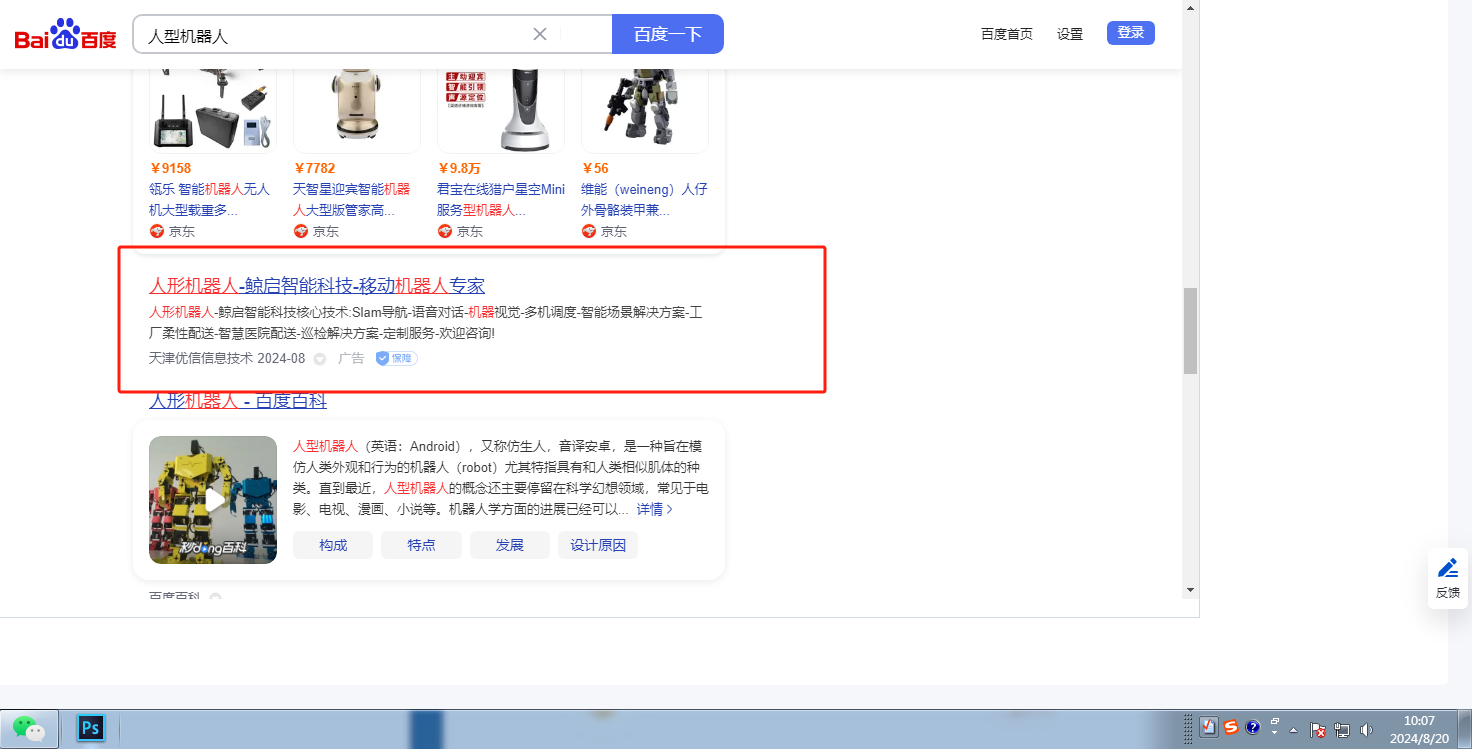Click the volume speaker tray icon
Image resolution: width=1472 pixels, height=749 pixels.
tap(1367, 730)
